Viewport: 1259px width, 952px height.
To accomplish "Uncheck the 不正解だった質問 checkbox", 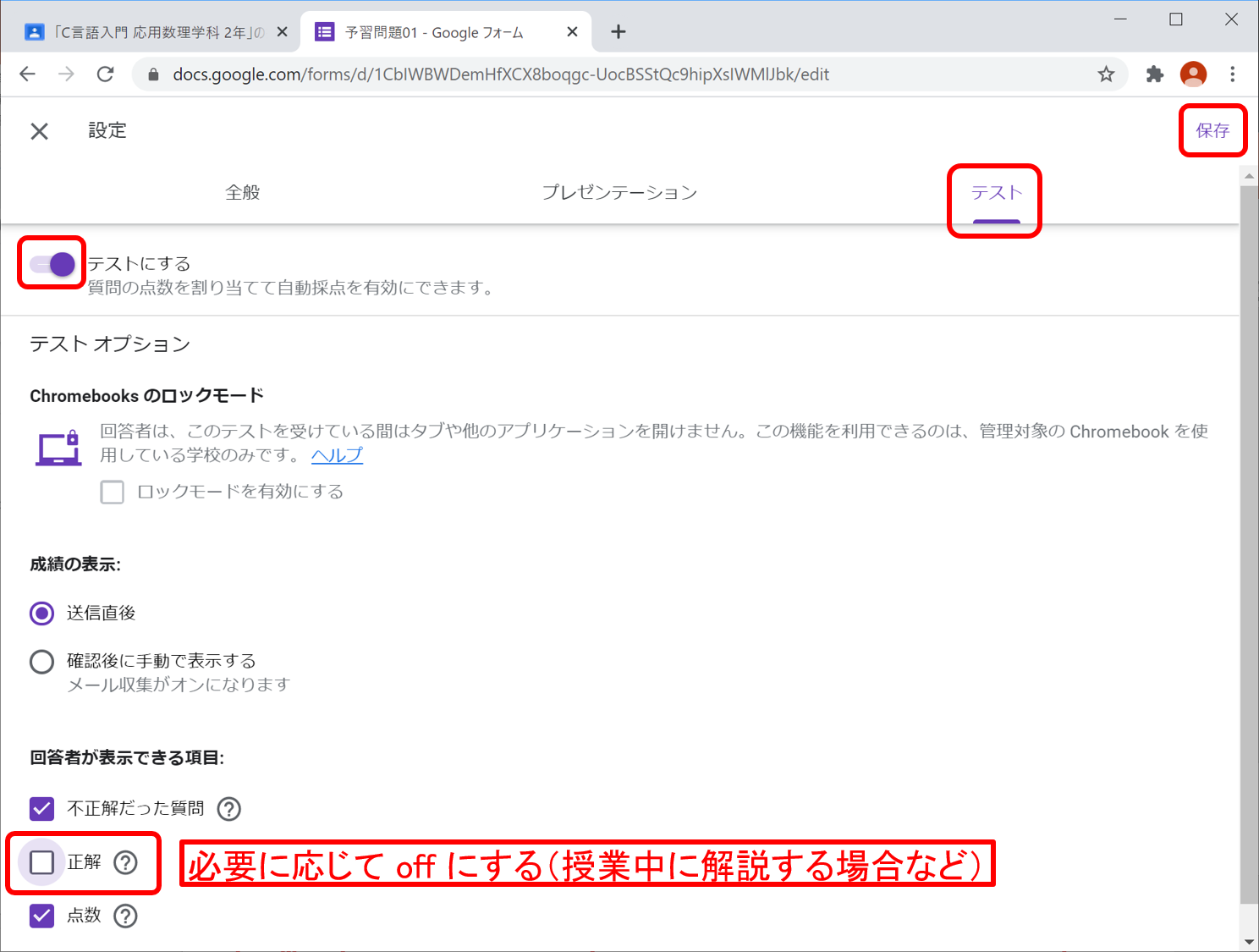I will click(x=41, y=809).
